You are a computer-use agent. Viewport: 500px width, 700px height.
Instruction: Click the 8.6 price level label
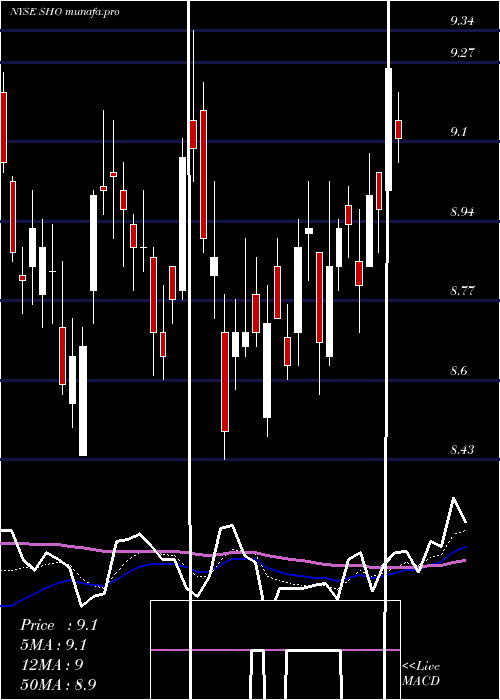coord(459,370)
